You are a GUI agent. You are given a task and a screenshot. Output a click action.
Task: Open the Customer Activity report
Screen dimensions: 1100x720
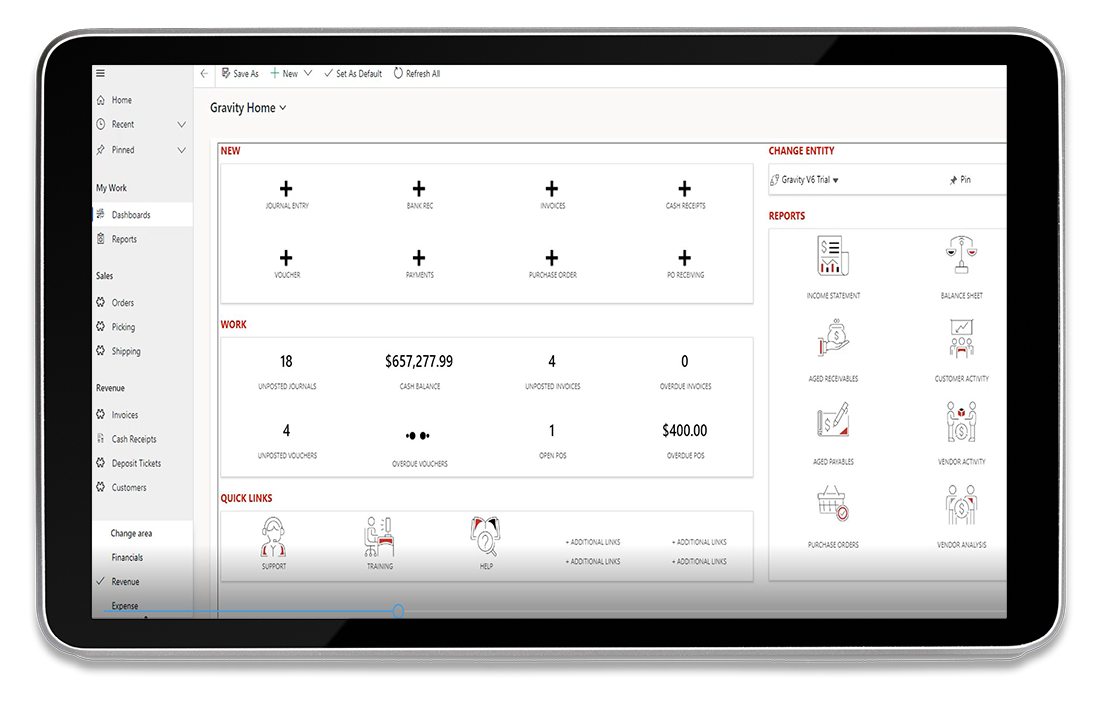pos(961,350)
